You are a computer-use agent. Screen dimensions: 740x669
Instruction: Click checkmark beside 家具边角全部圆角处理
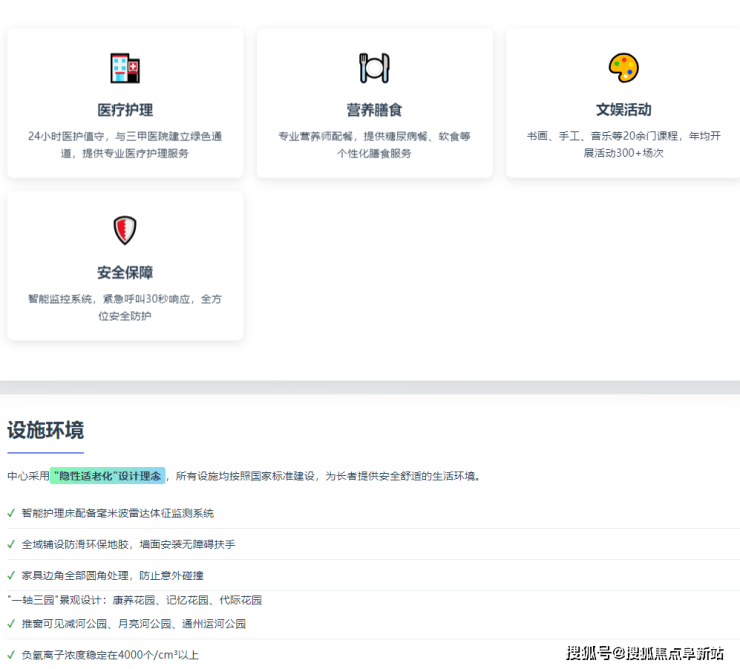(11, 575)
